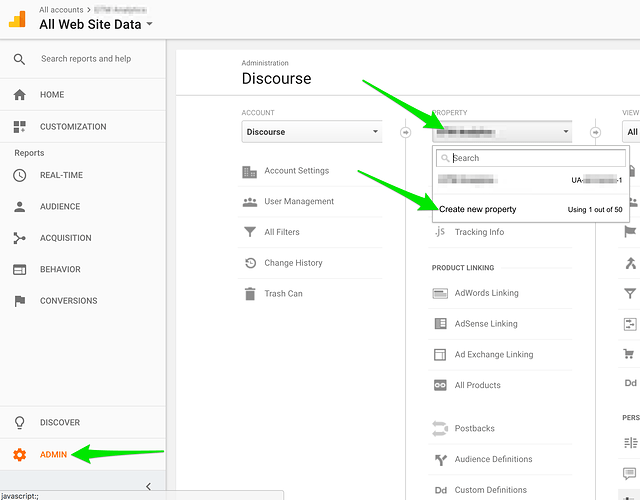This screenshot has width=640, height=500.
Task: Focus the Search reports and help field
Action: point(86,59)
